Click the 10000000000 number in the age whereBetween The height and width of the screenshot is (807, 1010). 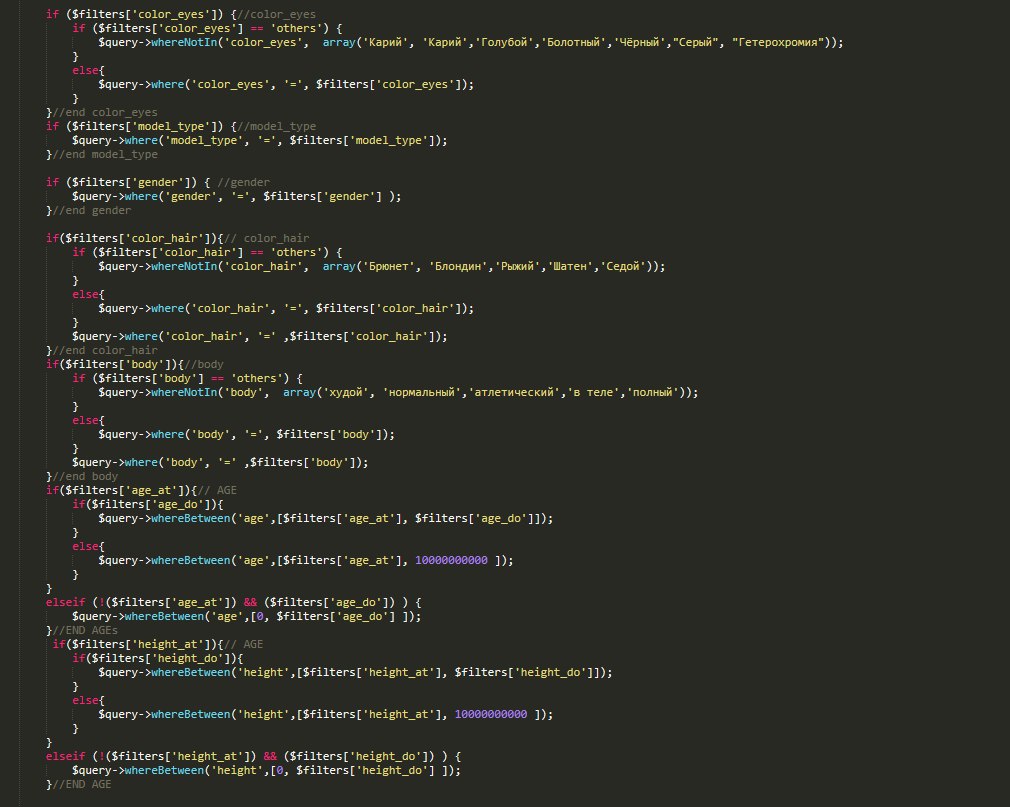(x=451, y=561)
